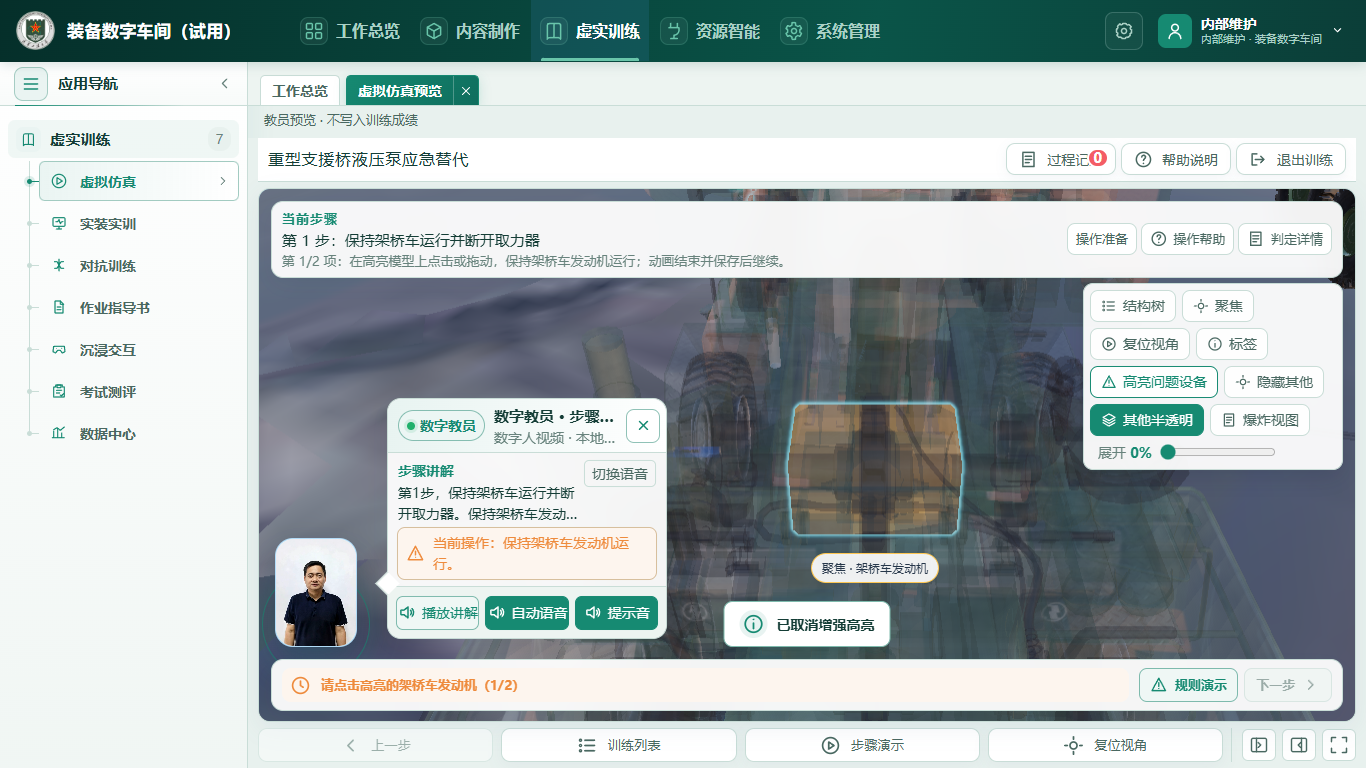Viewport: 1366px width, 768px height.
Task: Open the user account dropdown arrow
Action: [x=1337, y=31]
